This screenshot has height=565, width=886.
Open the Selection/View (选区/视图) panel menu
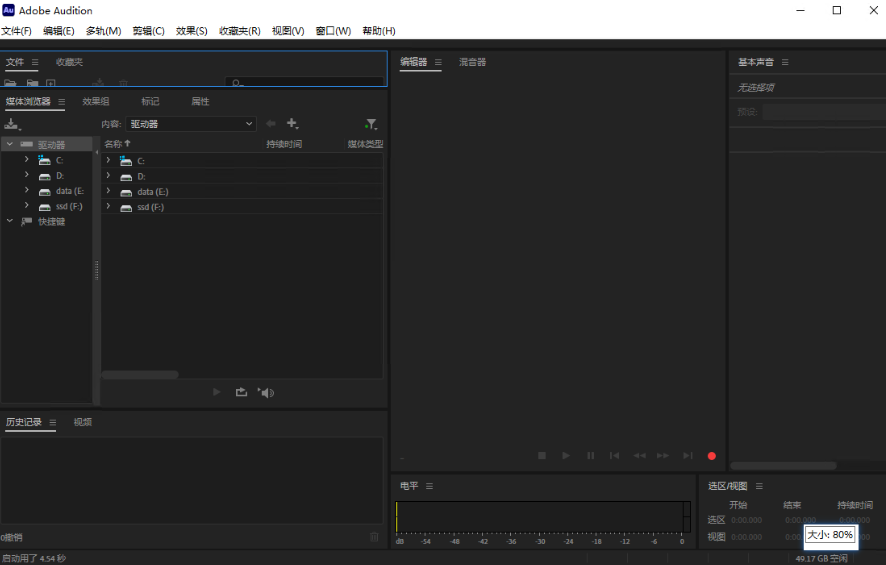click(759, 486)
